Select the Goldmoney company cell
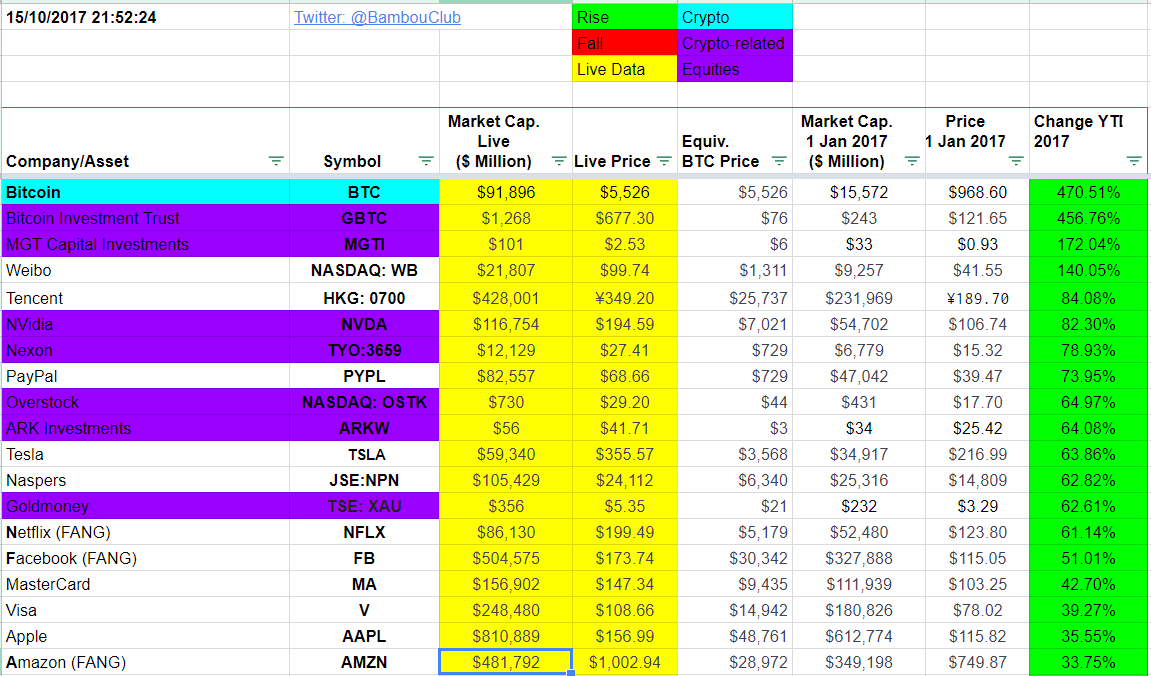Image resolution: width=1151 pixels, height=676 pixels. coord(145,506)
